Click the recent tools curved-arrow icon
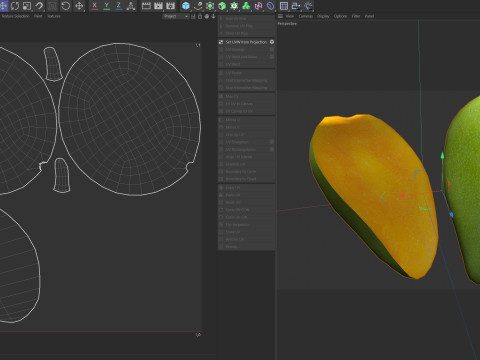Image resolution: width=480 pixels, height=360 pixels. pos(39,6)
